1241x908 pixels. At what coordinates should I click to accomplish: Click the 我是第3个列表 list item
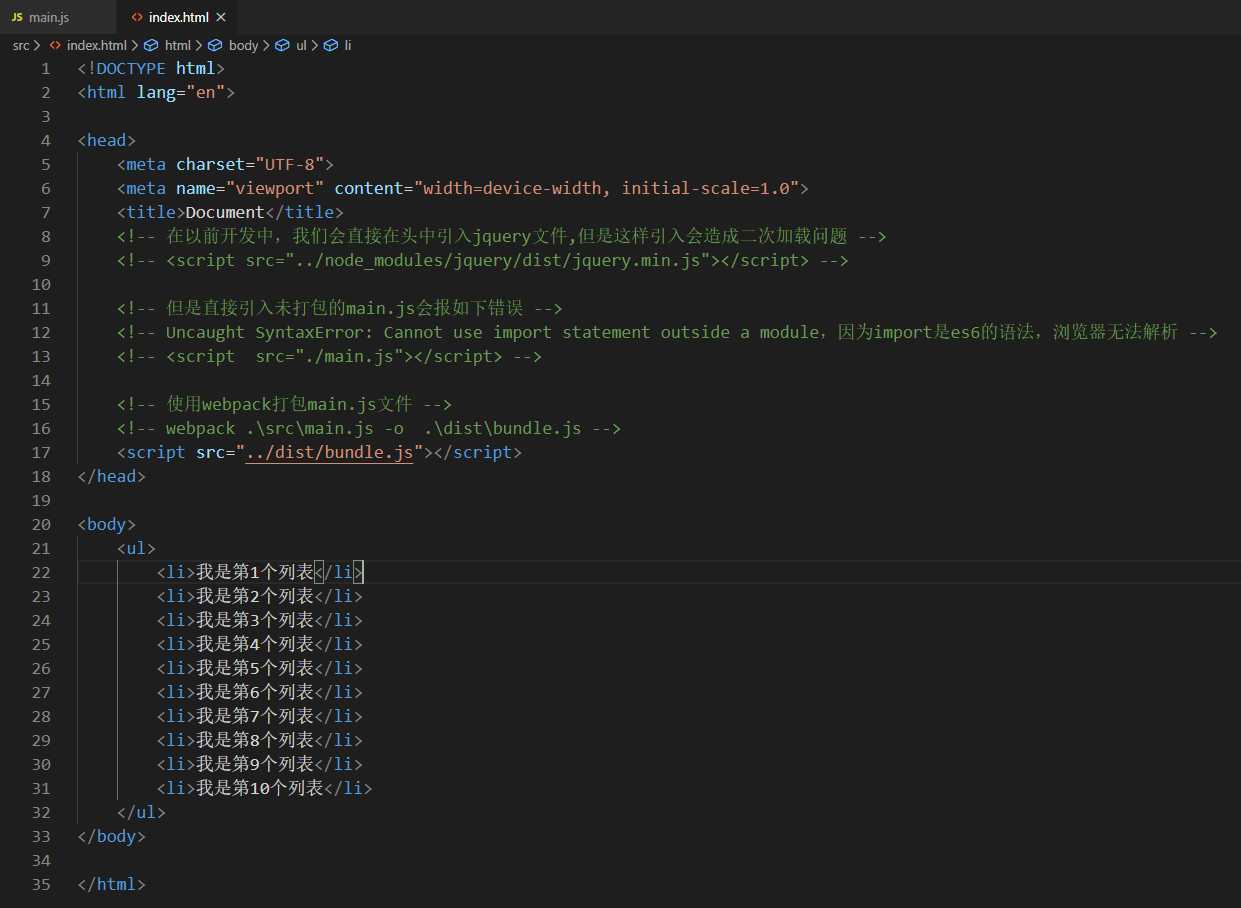click(260, 620)
